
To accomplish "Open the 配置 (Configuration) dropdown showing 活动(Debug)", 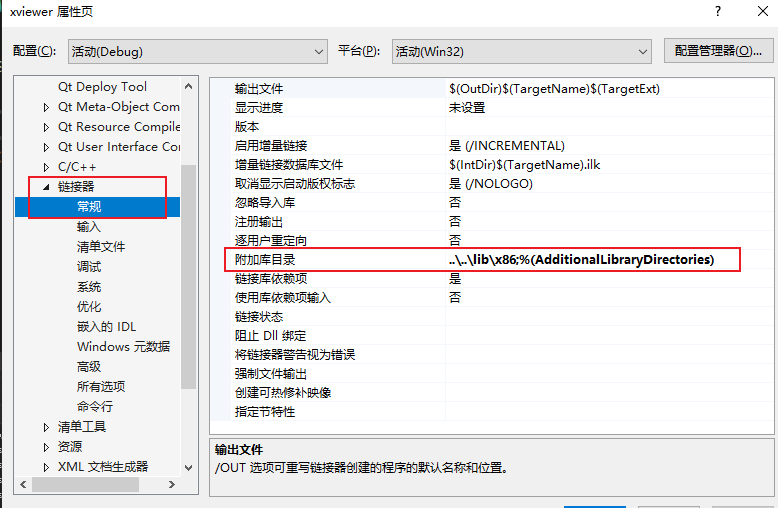I will [x=197, y=52].
